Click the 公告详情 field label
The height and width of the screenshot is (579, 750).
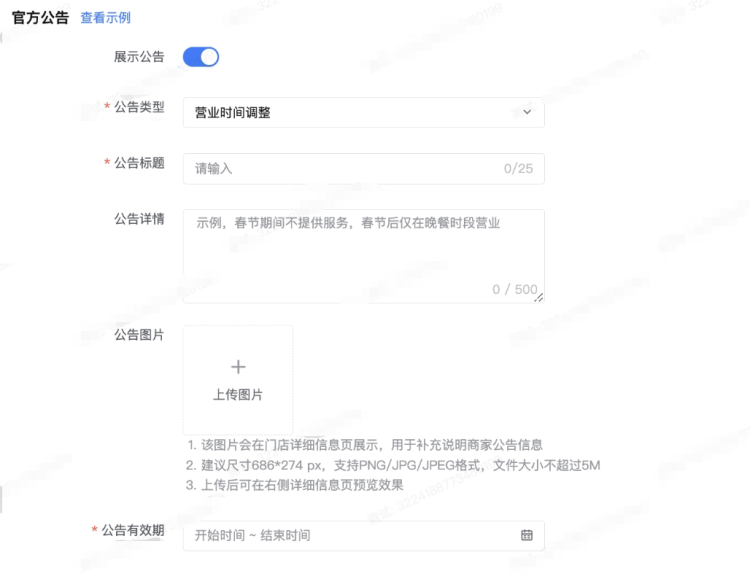139,219
